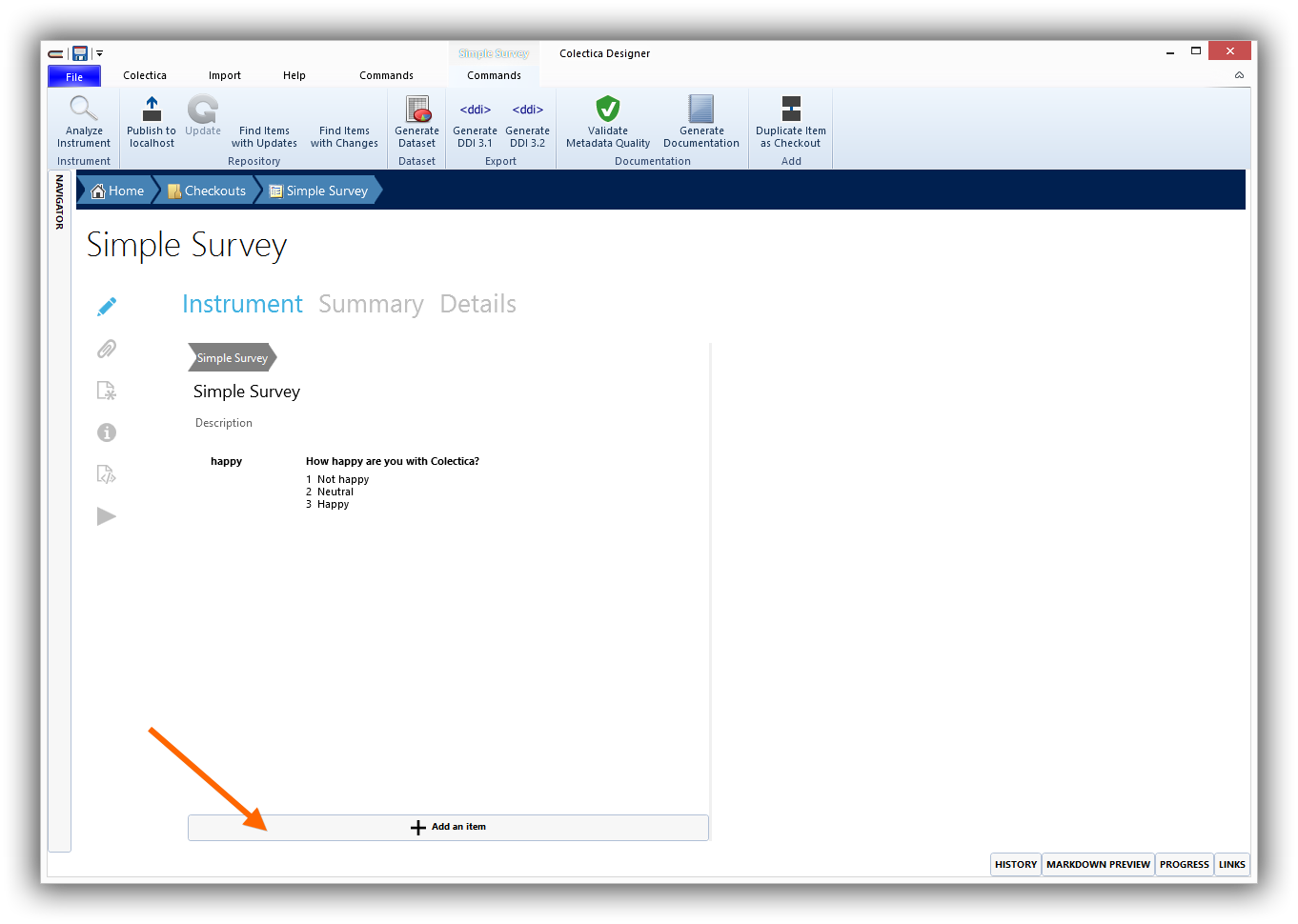Open quick access toolbar dropdown arrow
The image size is (1298, 924).
coord(99,53)
